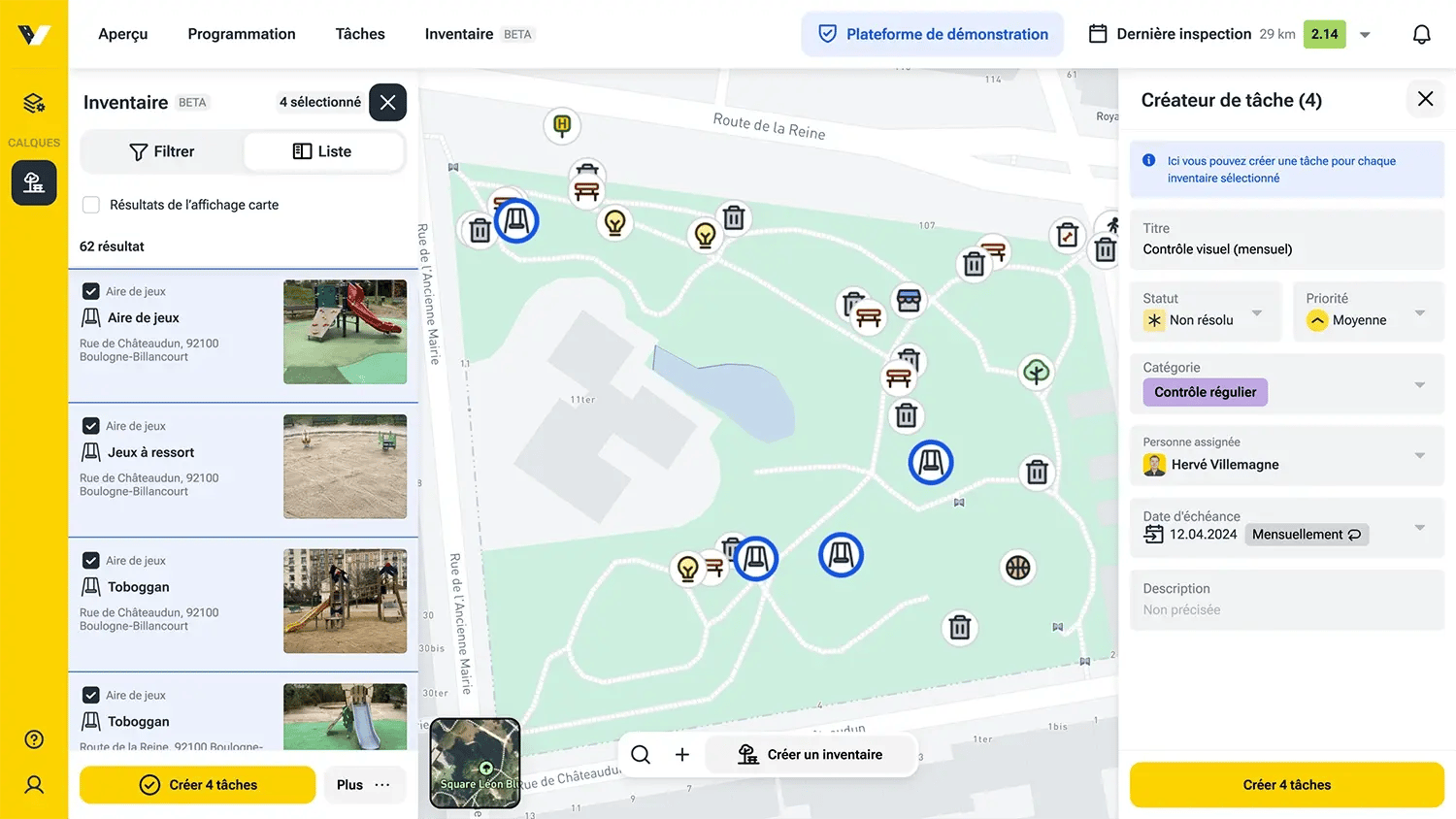Click the basketball marker on the map
Viewport: 1456px width, 819px height.
click(1017, 568)
